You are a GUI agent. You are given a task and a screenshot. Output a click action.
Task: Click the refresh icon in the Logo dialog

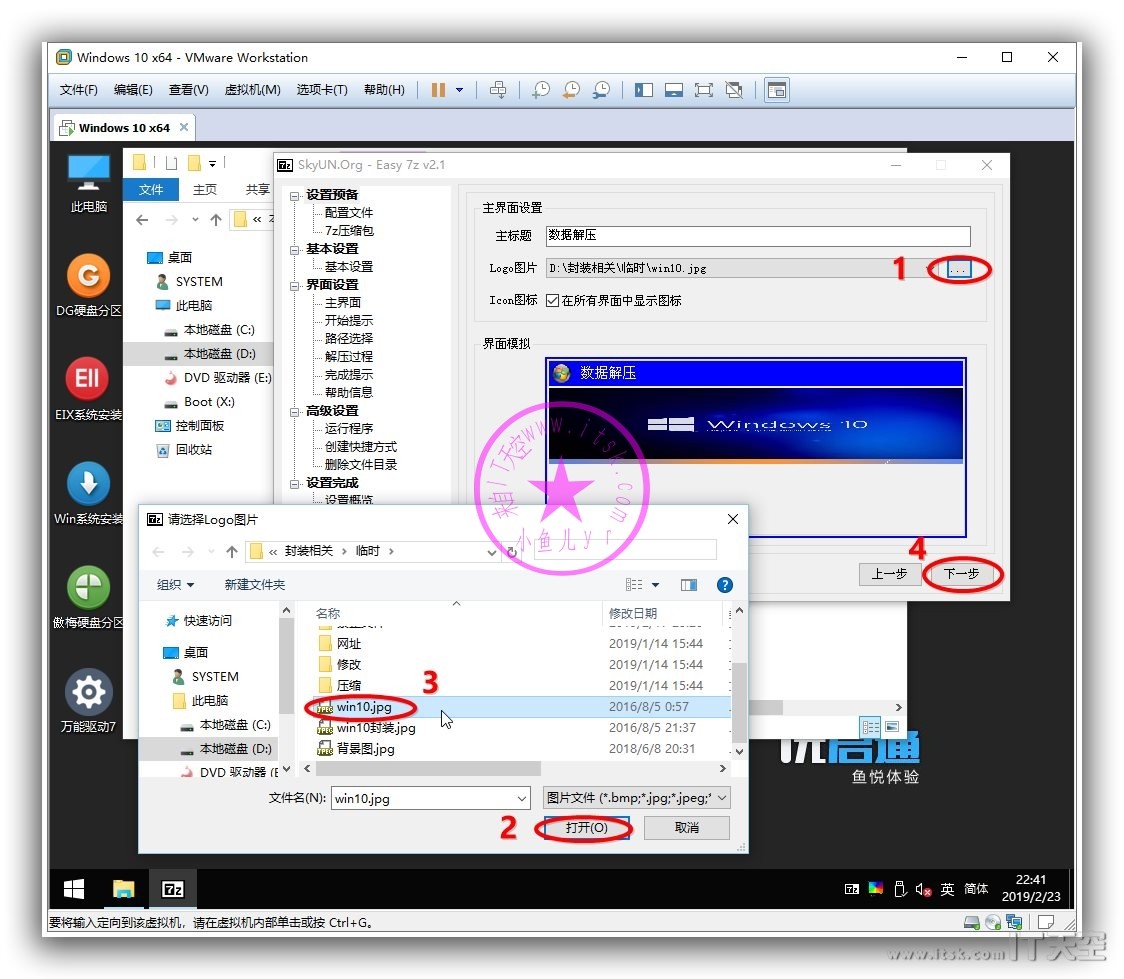pos(512,551)
